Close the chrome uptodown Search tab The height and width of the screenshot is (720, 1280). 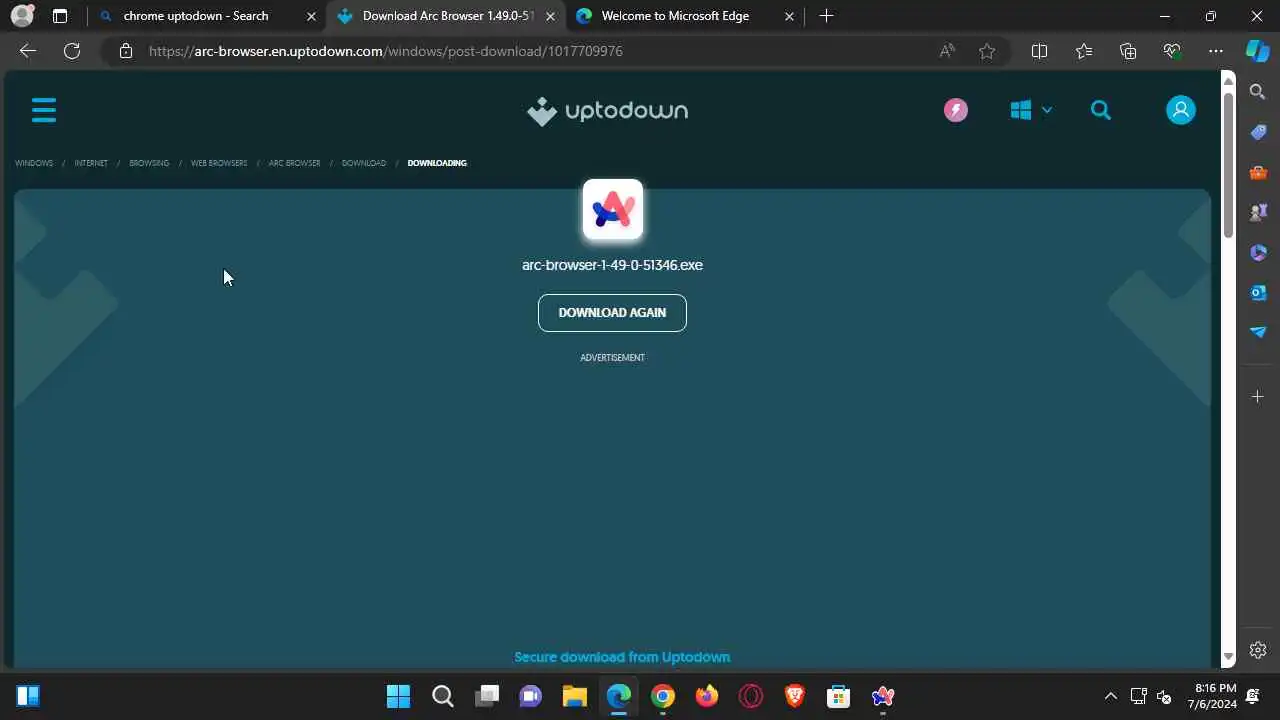pos(312,16)
